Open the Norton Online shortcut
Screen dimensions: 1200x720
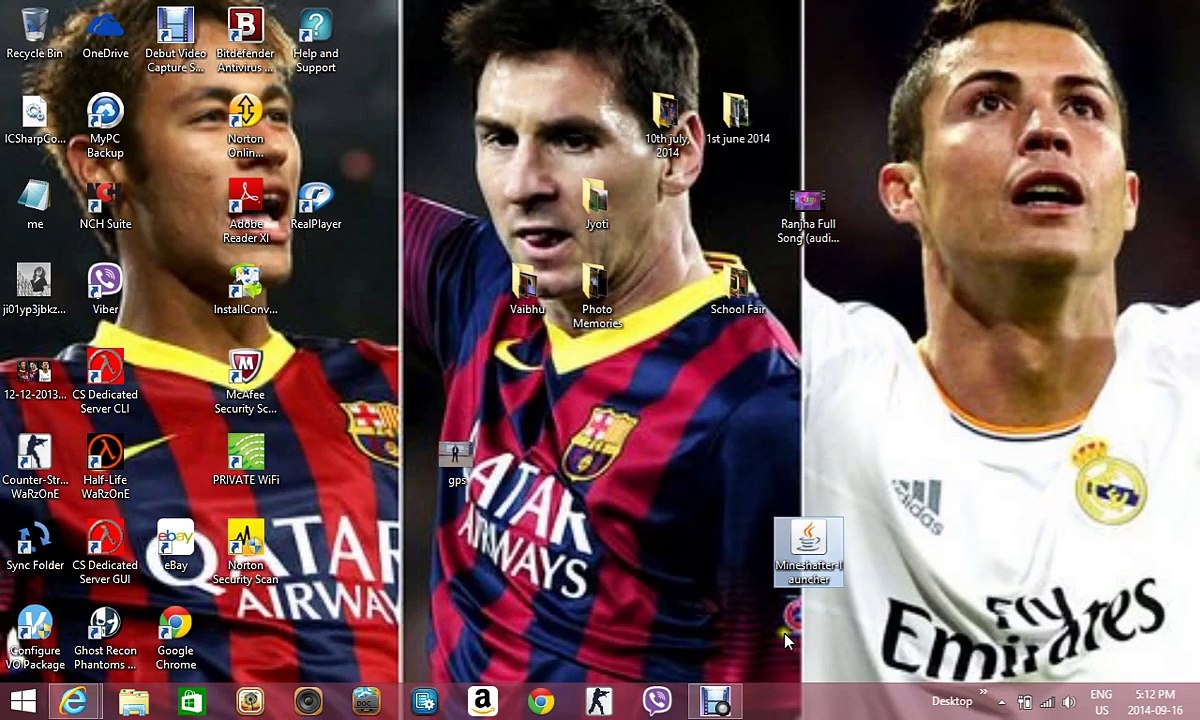point(246,126)
